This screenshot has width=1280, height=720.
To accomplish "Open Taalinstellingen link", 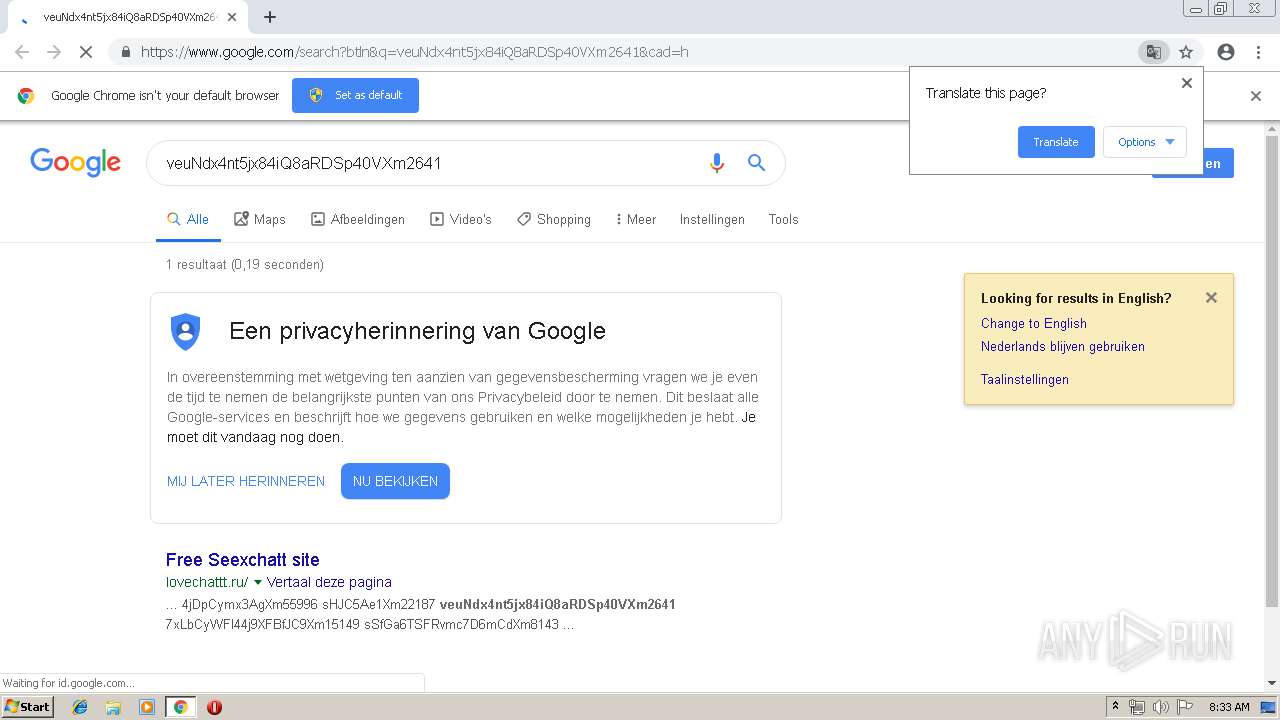I will [1025, 379].
